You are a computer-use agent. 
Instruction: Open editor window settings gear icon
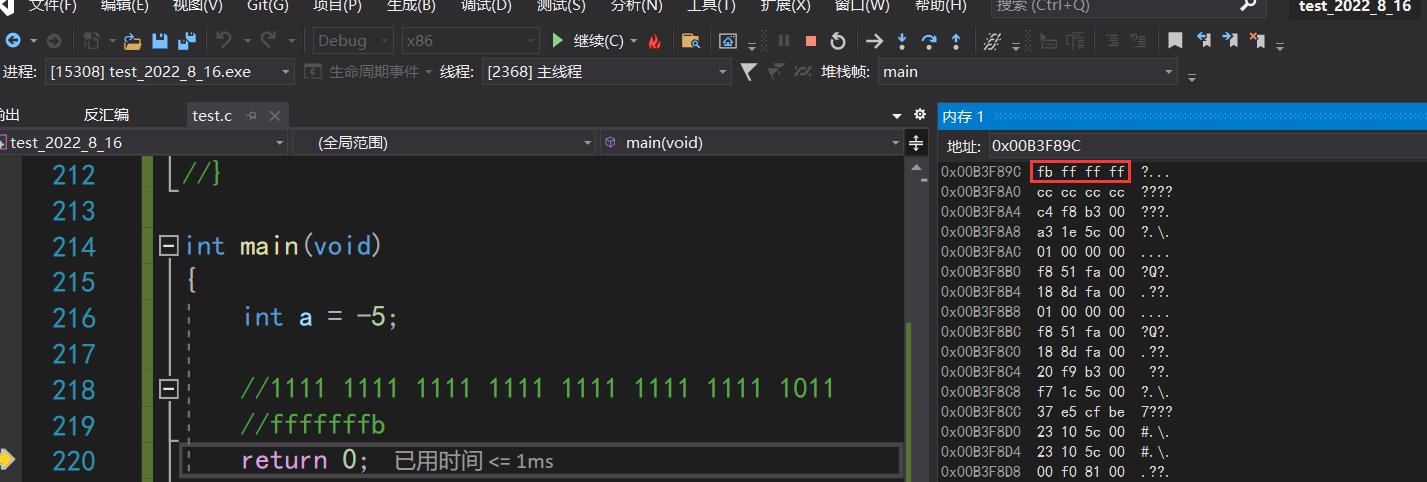920,115
